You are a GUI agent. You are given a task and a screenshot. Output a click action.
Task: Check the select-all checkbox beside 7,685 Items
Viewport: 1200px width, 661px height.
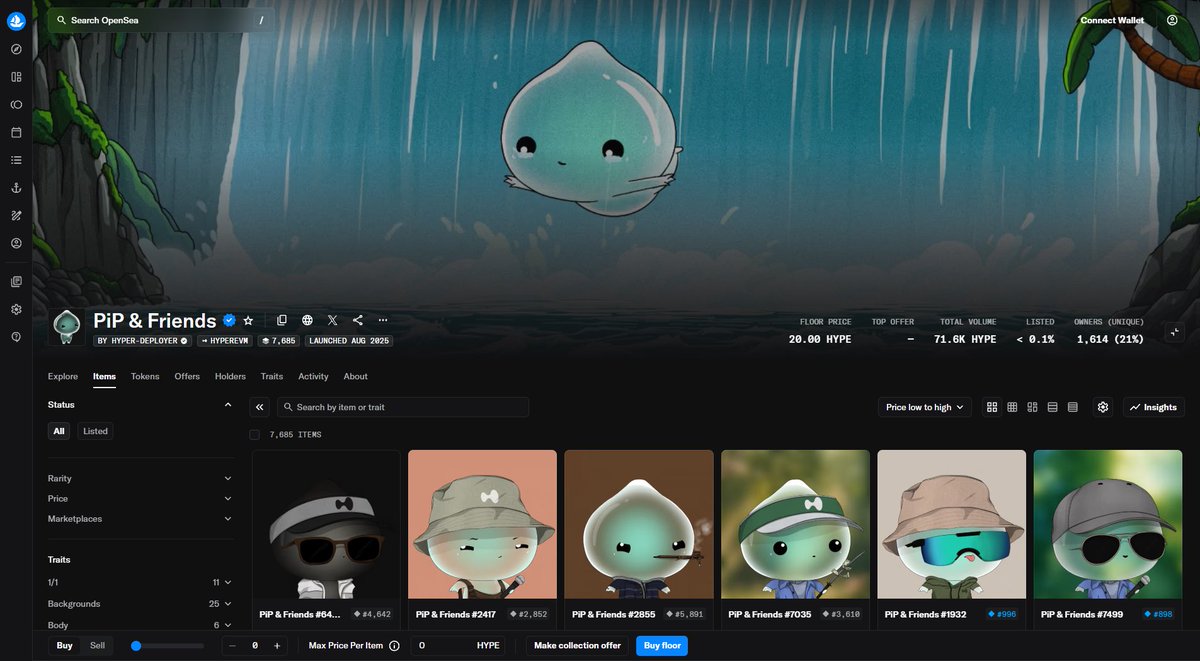[254, 435]
